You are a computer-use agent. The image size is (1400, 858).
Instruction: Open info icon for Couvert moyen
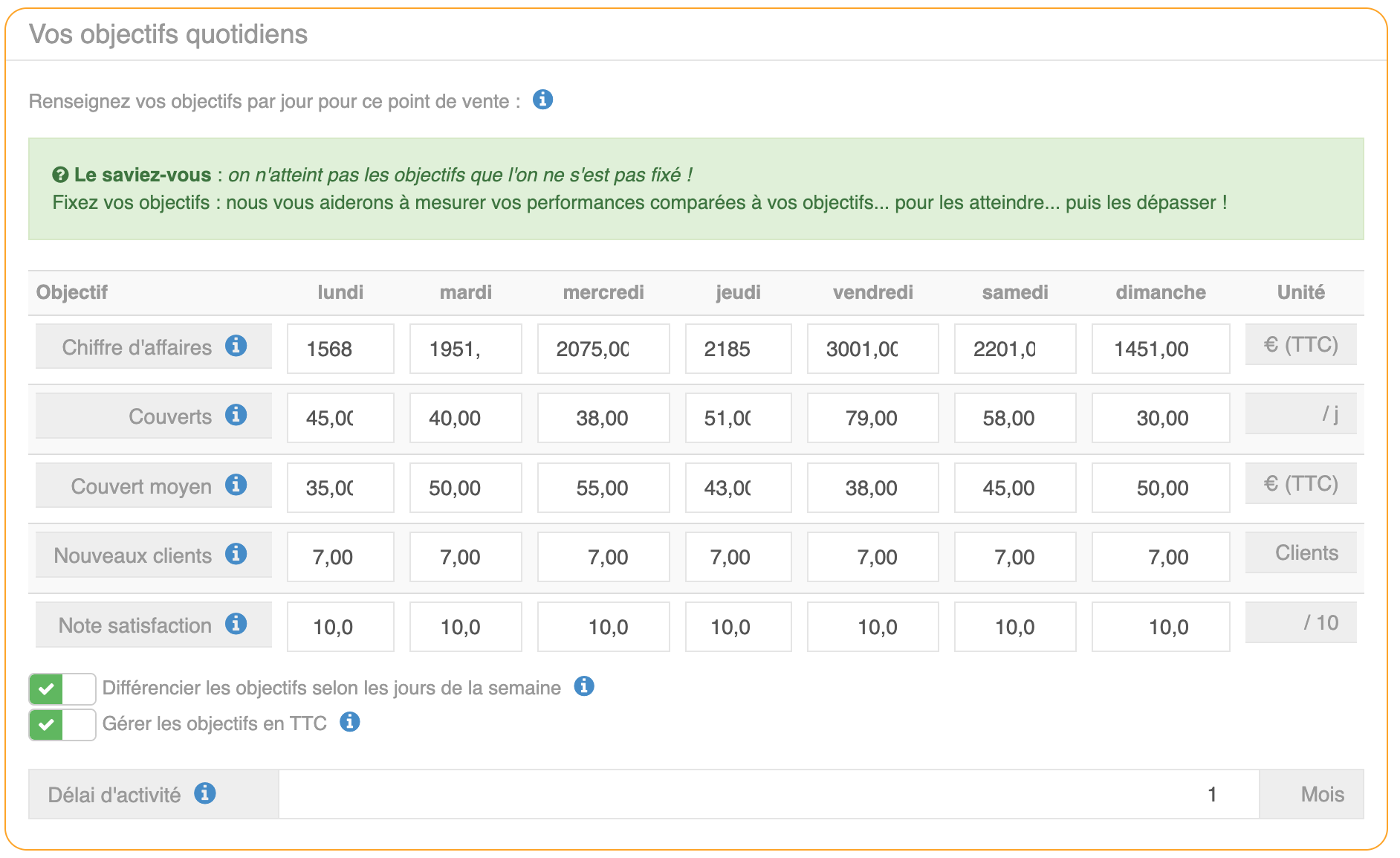click(x=236, y=485)
